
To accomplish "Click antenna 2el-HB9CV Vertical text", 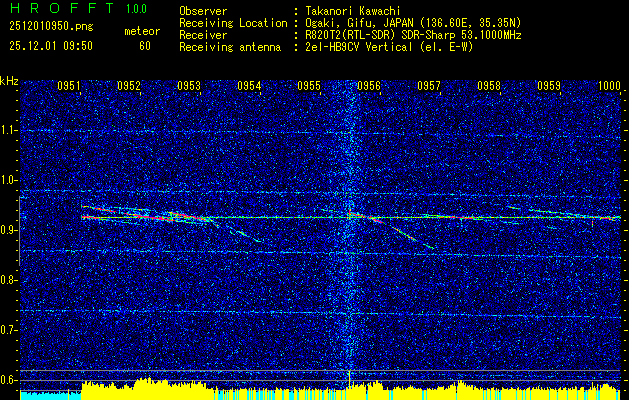I will click(389, 47).
